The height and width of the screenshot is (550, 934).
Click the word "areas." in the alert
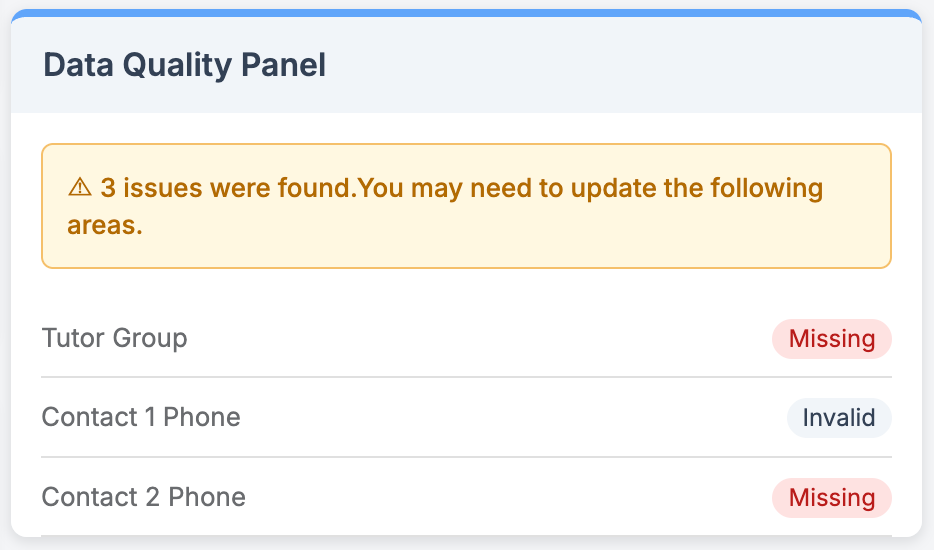click(x=105, y=225)
